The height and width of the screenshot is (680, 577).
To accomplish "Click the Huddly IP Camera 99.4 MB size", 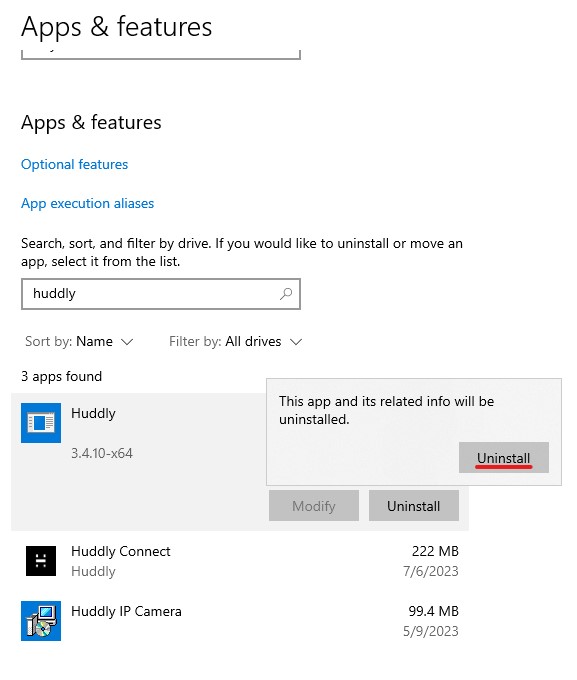I will pyautogui.click(x=433, y=611).
